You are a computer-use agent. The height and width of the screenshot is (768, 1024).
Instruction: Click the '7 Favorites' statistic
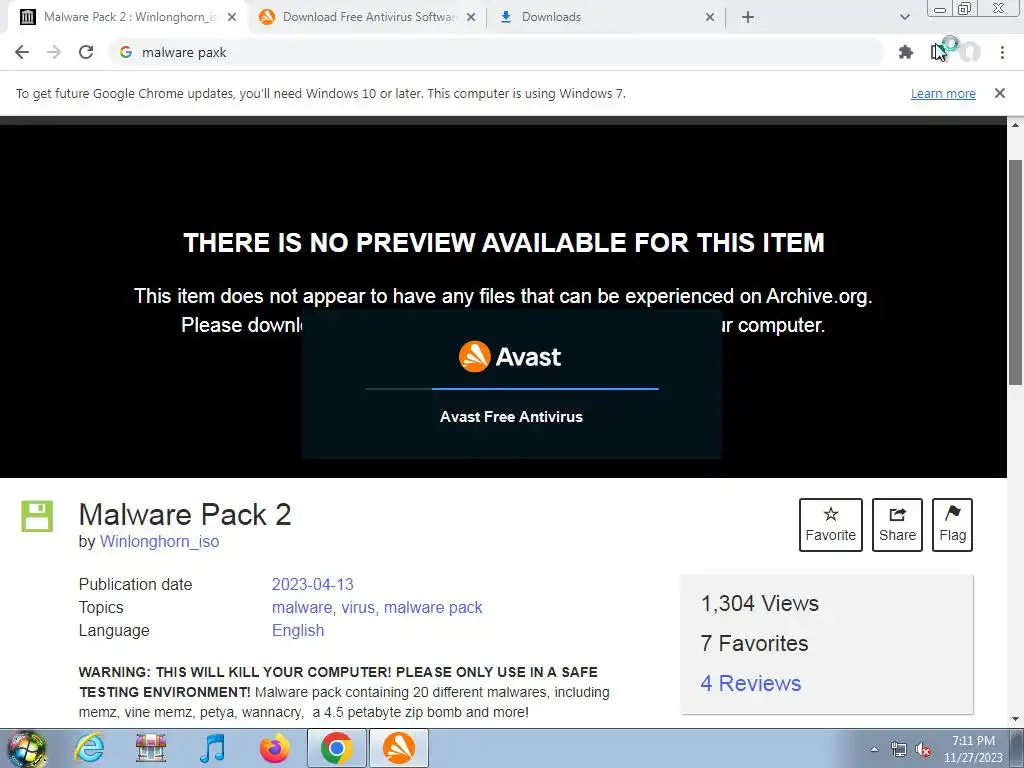[754, 643]
